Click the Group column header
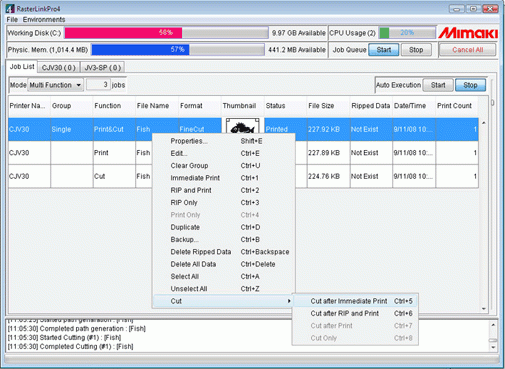Image resolution: width=505 pixels, height=369 pixels. click(72, 106)
